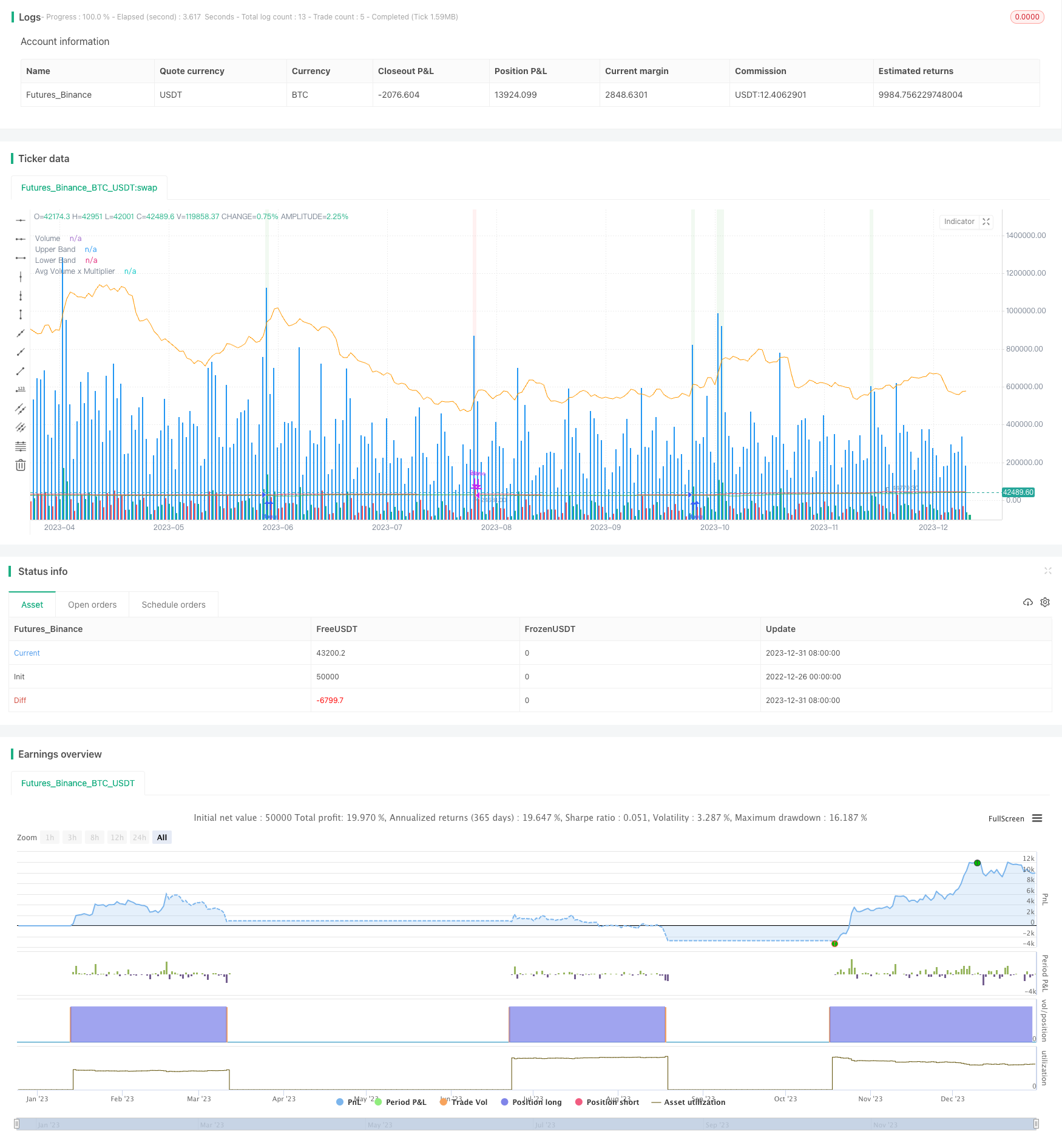Image resolution: width=1062 pixels, height=1148 pixels.
Task: Set chart zoom to All
Action: pos(162,837)
